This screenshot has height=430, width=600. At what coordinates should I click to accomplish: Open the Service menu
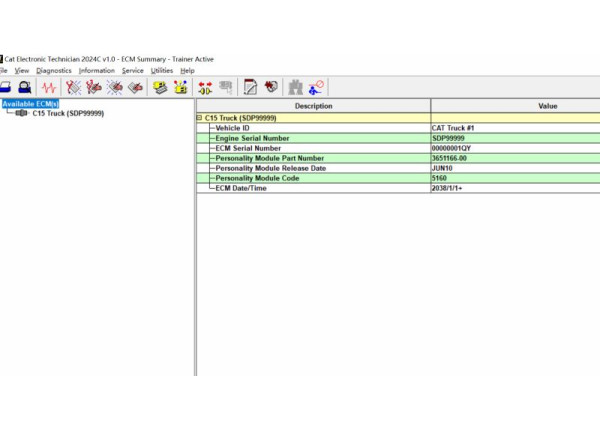[132, 71]
